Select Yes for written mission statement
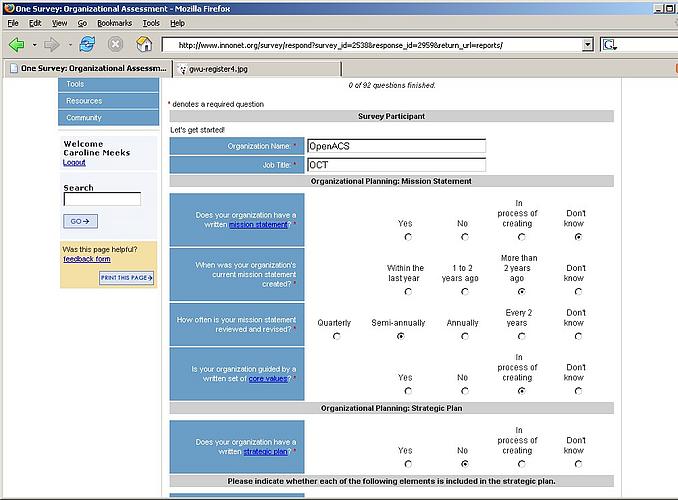 coord(407,237)
